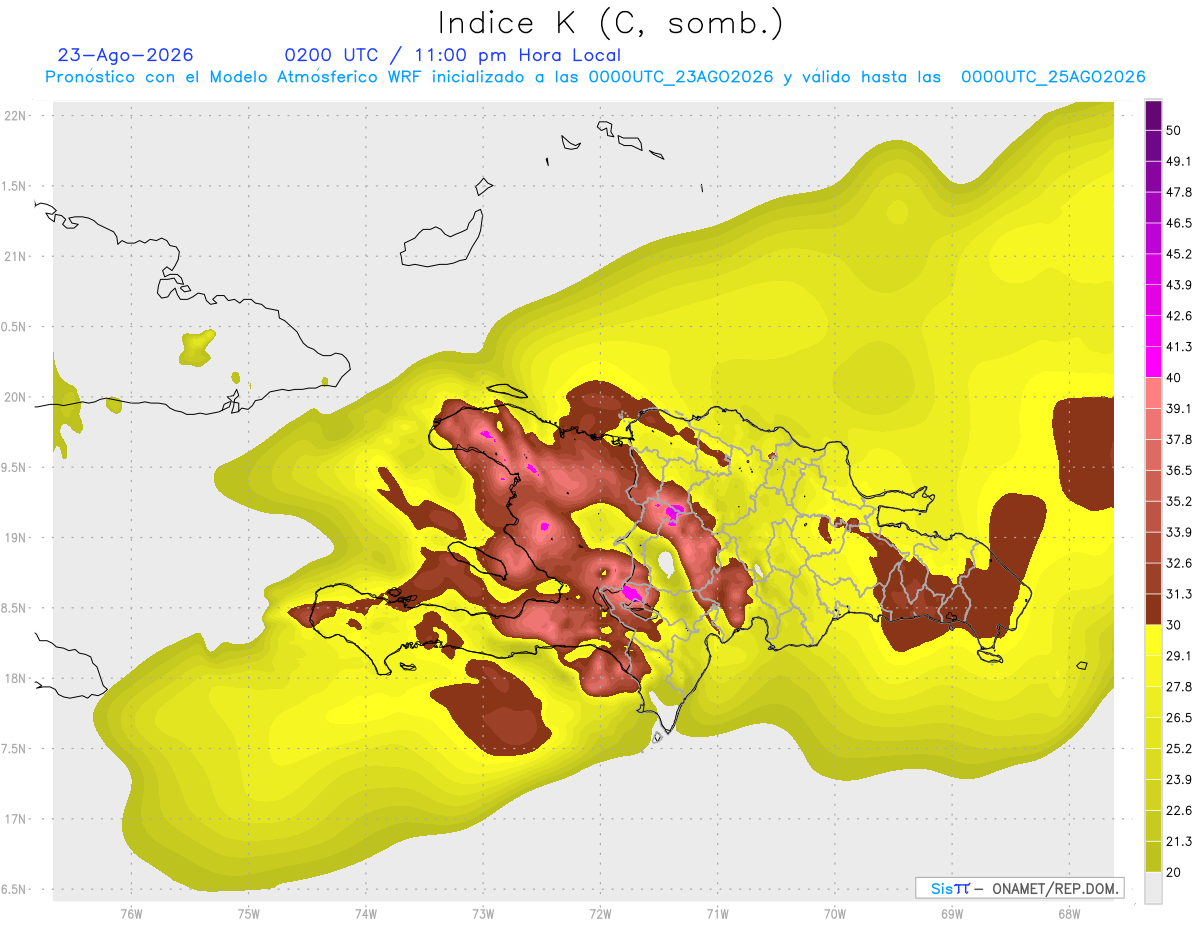Click the 76W longitude axis label

coord(131,914)
